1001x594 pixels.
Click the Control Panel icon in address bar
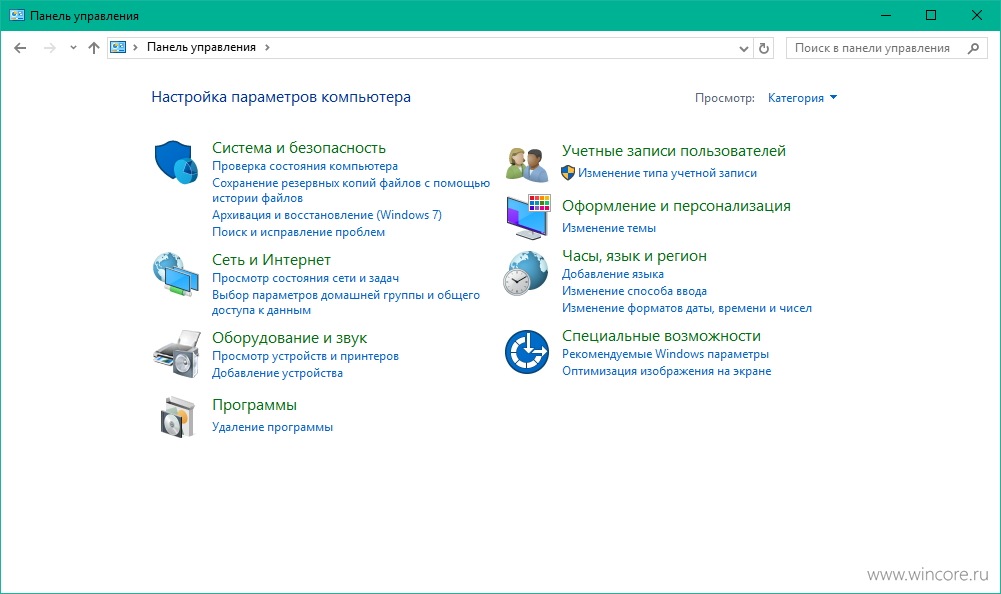pos(118,47)
